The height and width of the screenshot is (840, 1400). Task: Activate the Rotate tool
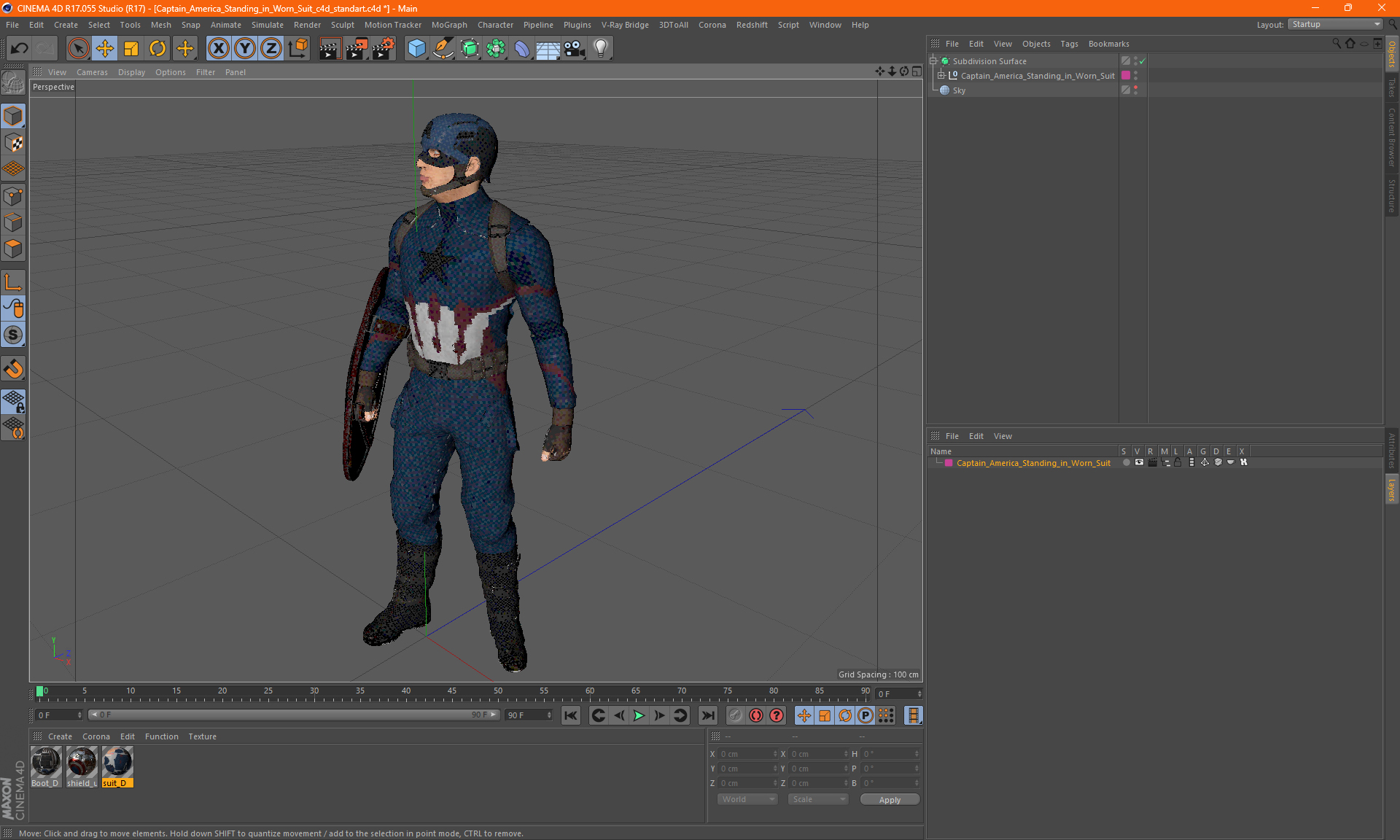[x=157, y=49]
